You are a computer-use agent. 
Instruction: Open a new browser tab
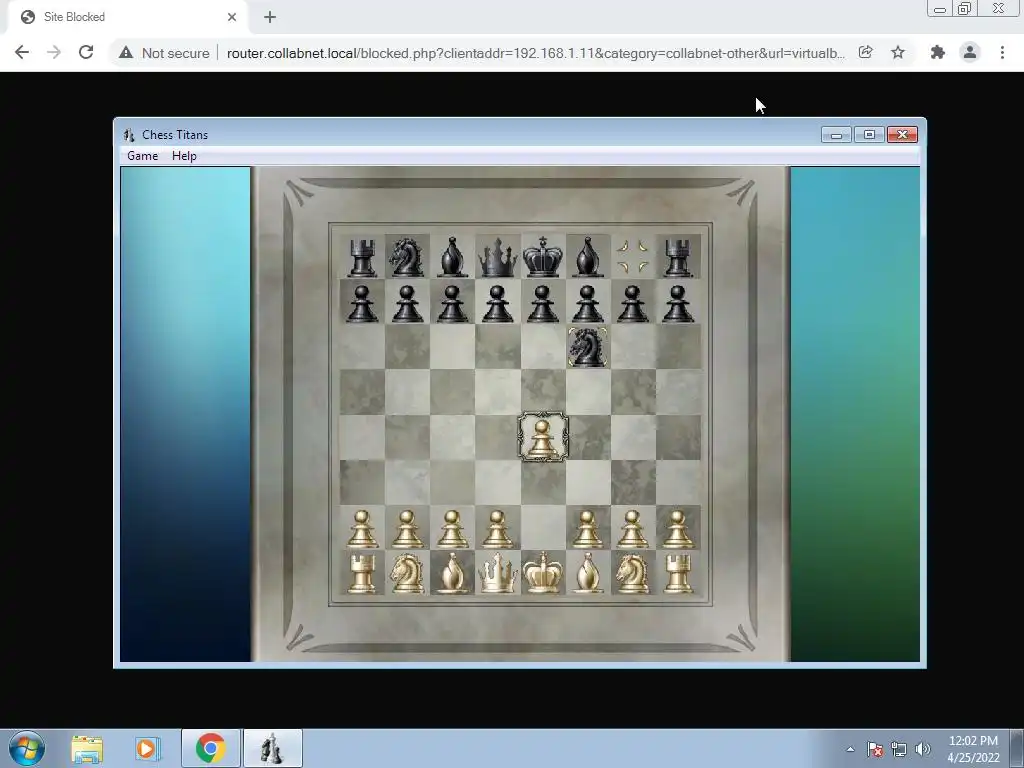click(270, 17)
